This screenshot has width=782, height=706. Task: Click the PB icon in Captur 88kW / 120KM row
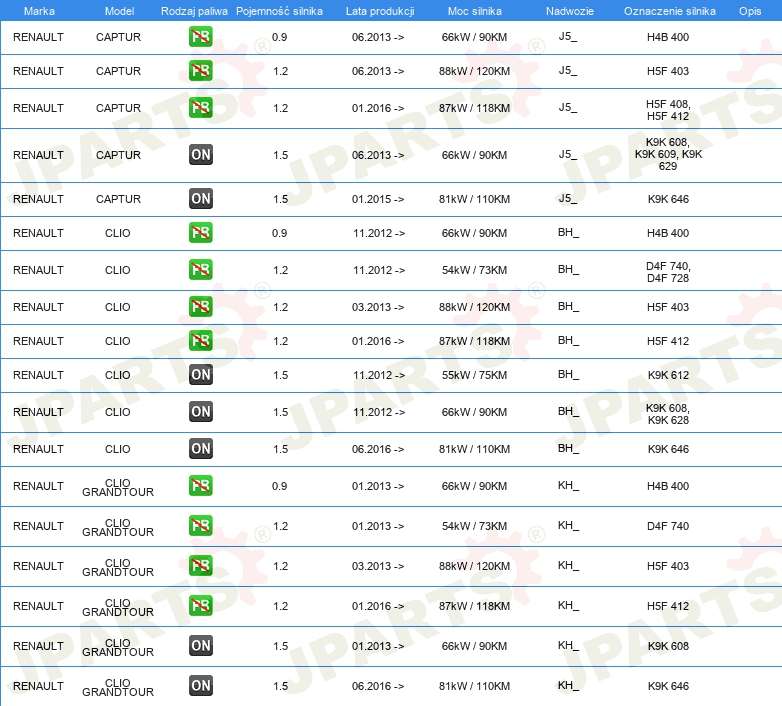coord(200,71)
